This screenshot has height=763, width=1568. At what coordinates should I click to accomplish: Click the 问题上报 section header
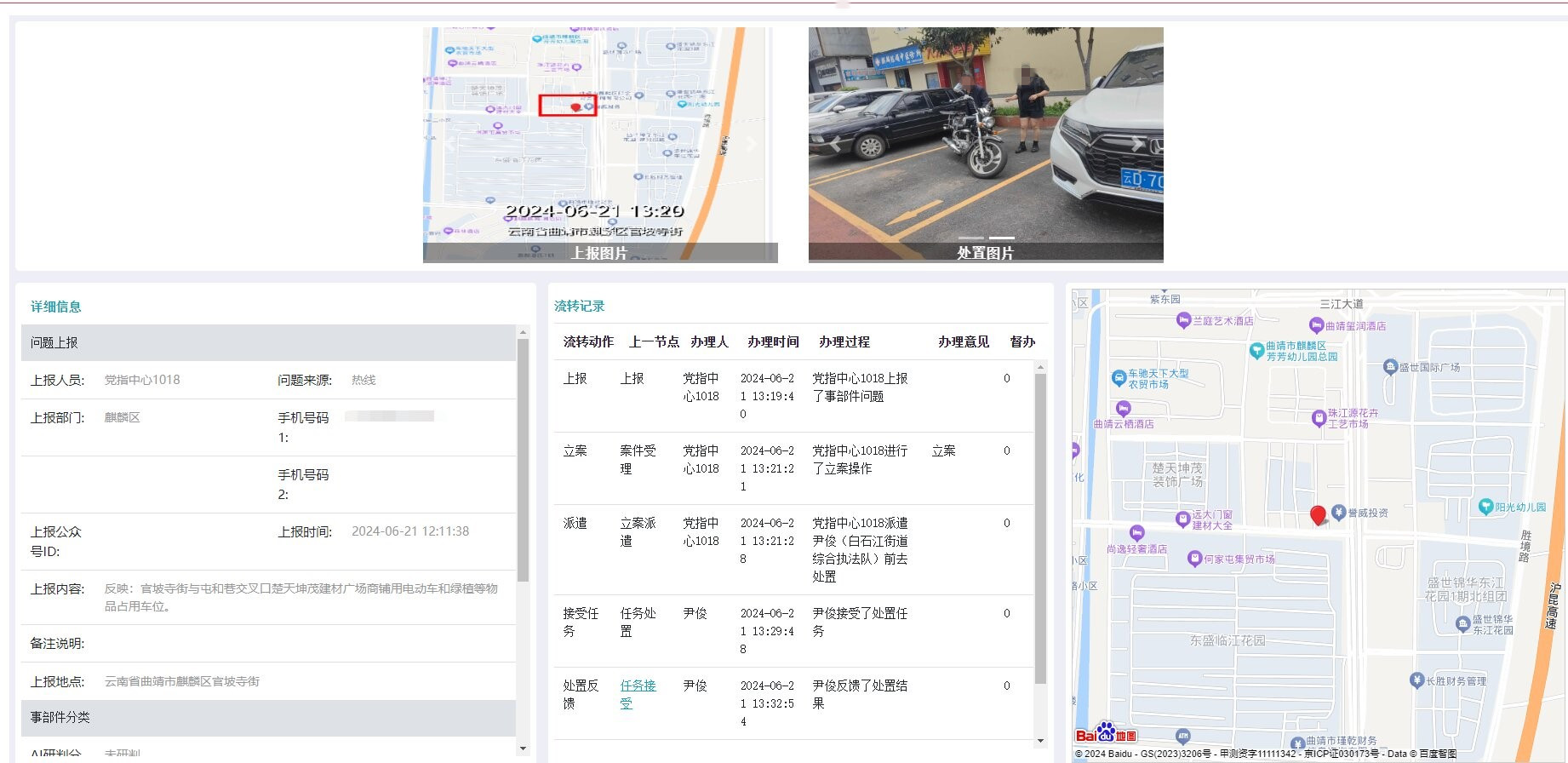coord(268,342)
